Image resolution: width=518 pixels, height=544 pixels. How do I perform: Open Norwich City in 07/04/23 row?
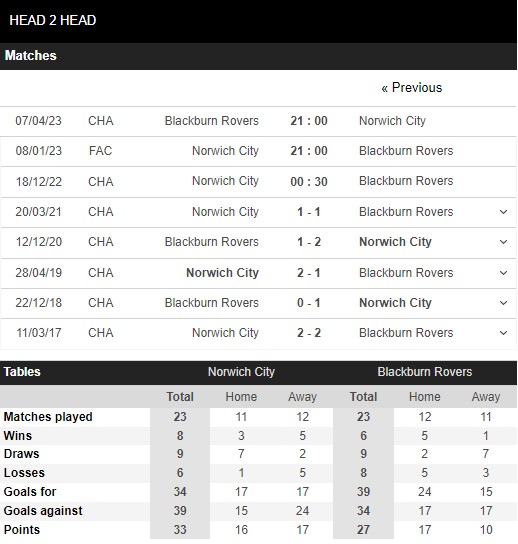(392, 121)
